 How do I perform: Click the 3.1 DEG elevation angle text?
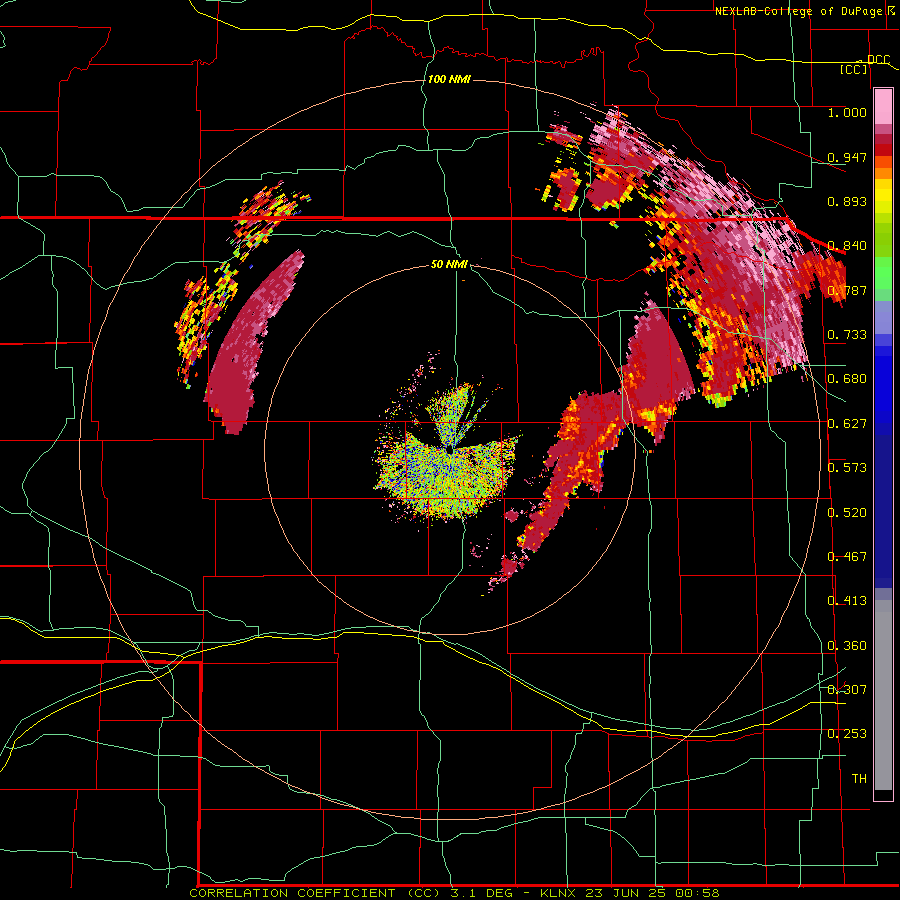point(483,893)
